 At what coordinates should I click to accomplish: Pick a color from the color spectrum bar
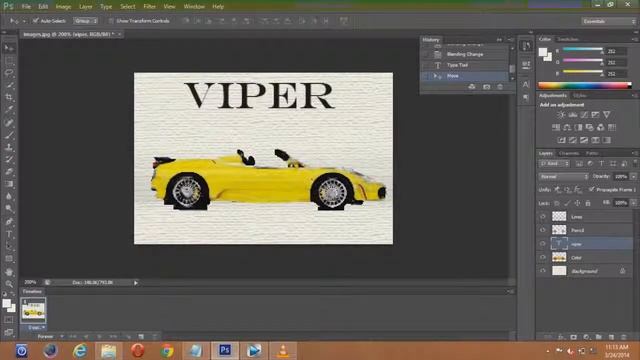pyautogui.click(x=584, y=85)
